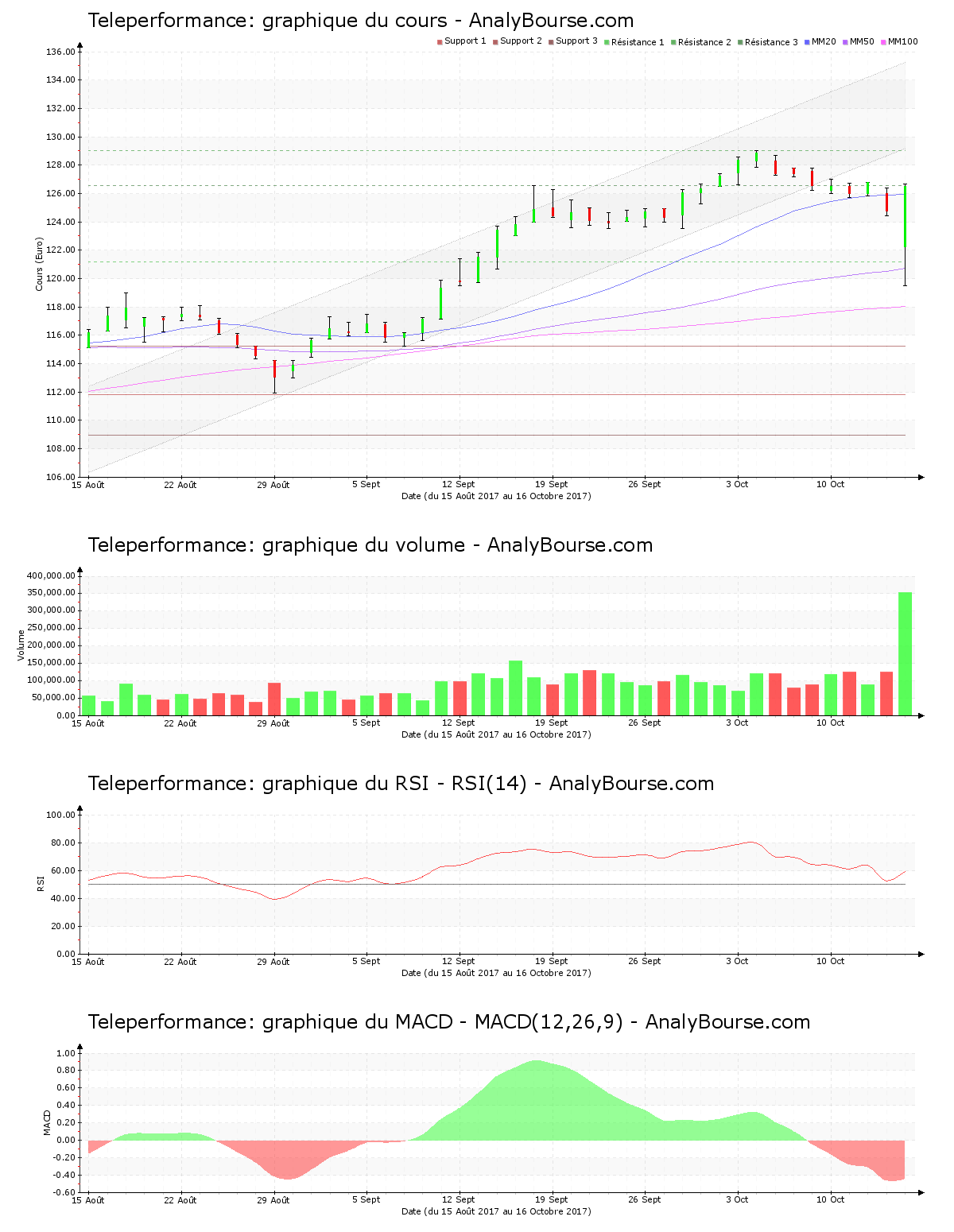Image resolution: width=954 pixels, height=1232 pixels.
Task: Click the 'Volume' vertical axis label
Action: point(21,645)
